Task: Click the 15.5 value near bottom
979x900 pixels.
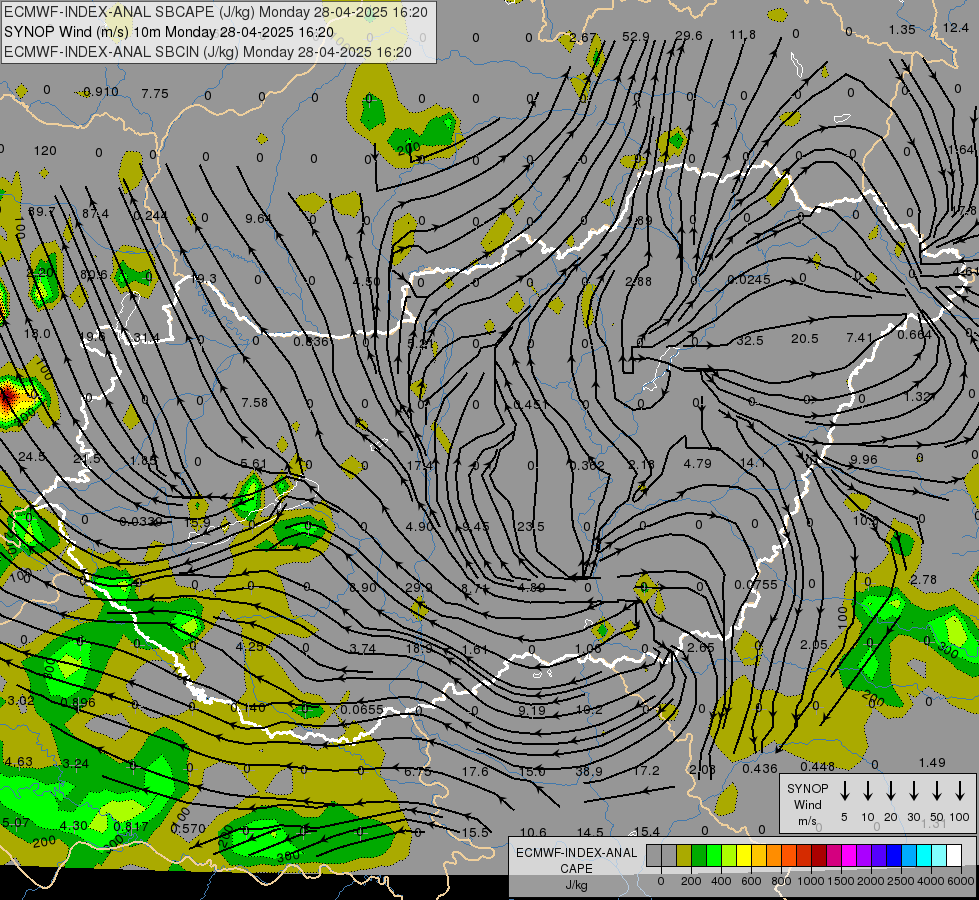Action: click(475, 833)
